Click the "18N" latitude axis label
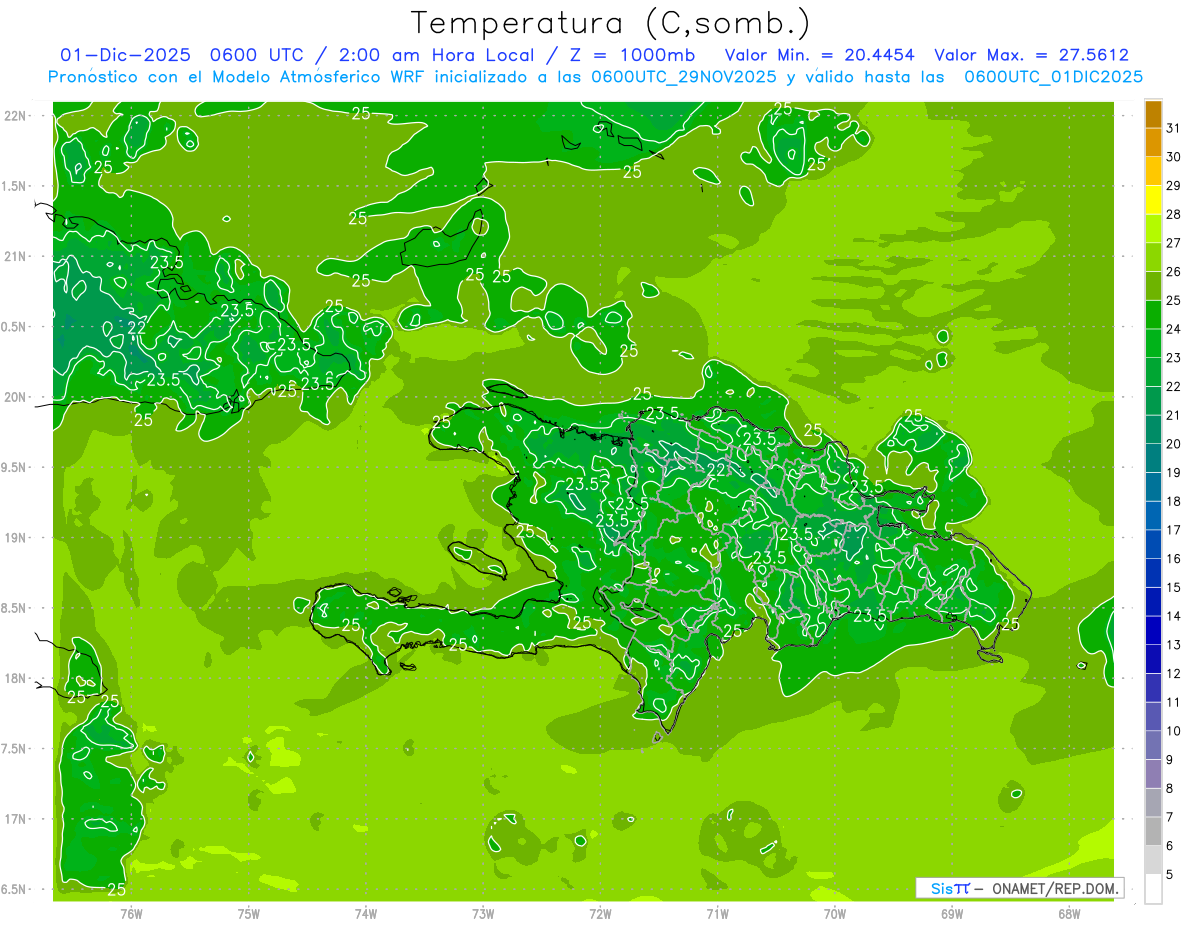1200x927 pixels. 14,678
